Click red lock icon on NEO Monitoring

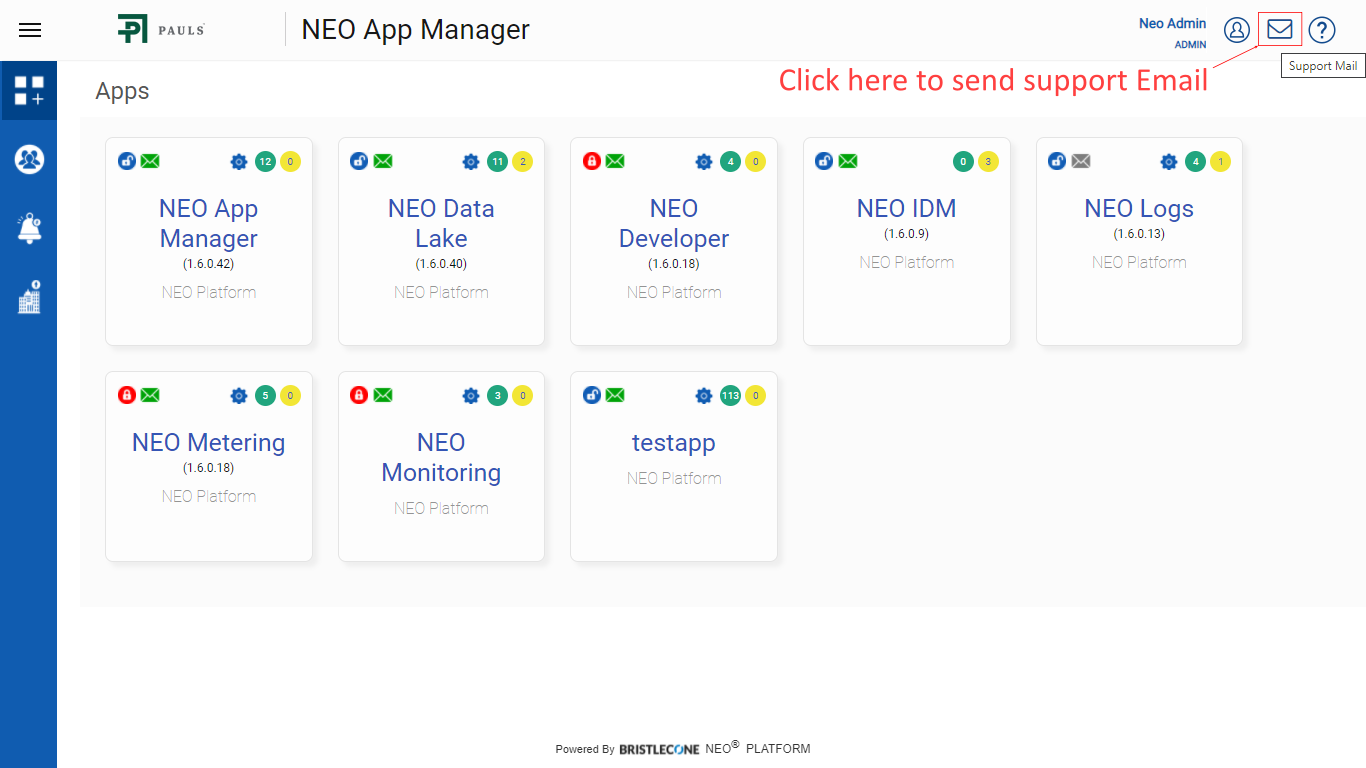(x=359, y=395)
